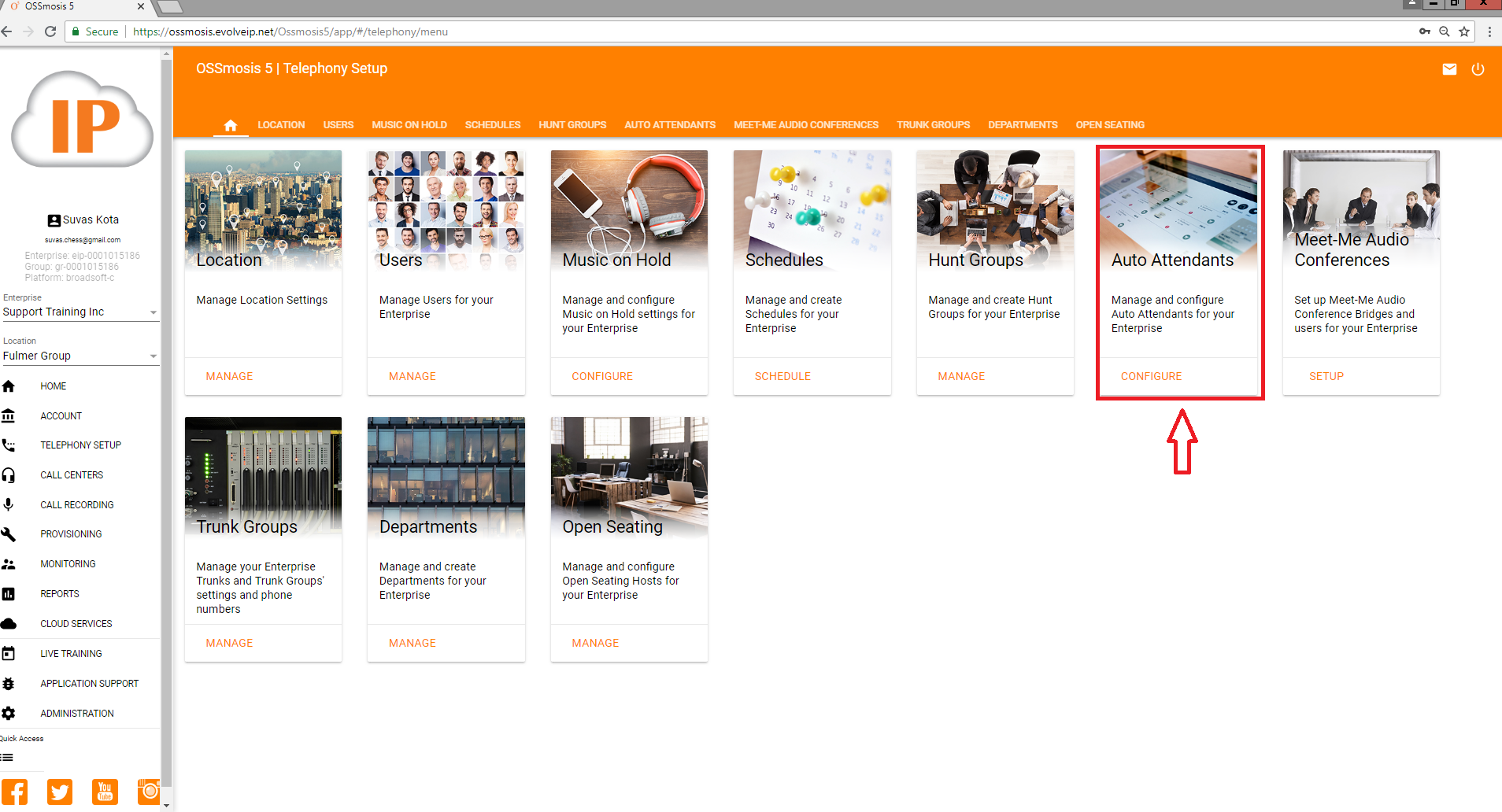Expand the Location dropdown Fulmer Group
1502x812 pixels.
80,356
